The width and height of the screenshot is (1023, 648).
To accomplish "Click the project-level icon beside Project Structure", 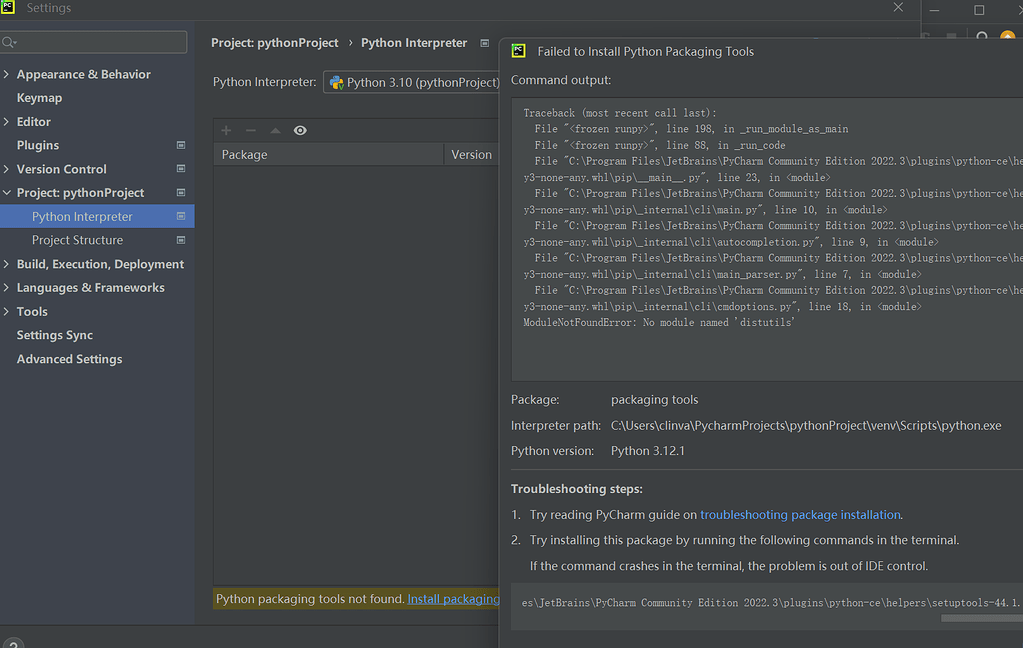I will [x=181, y=240].
